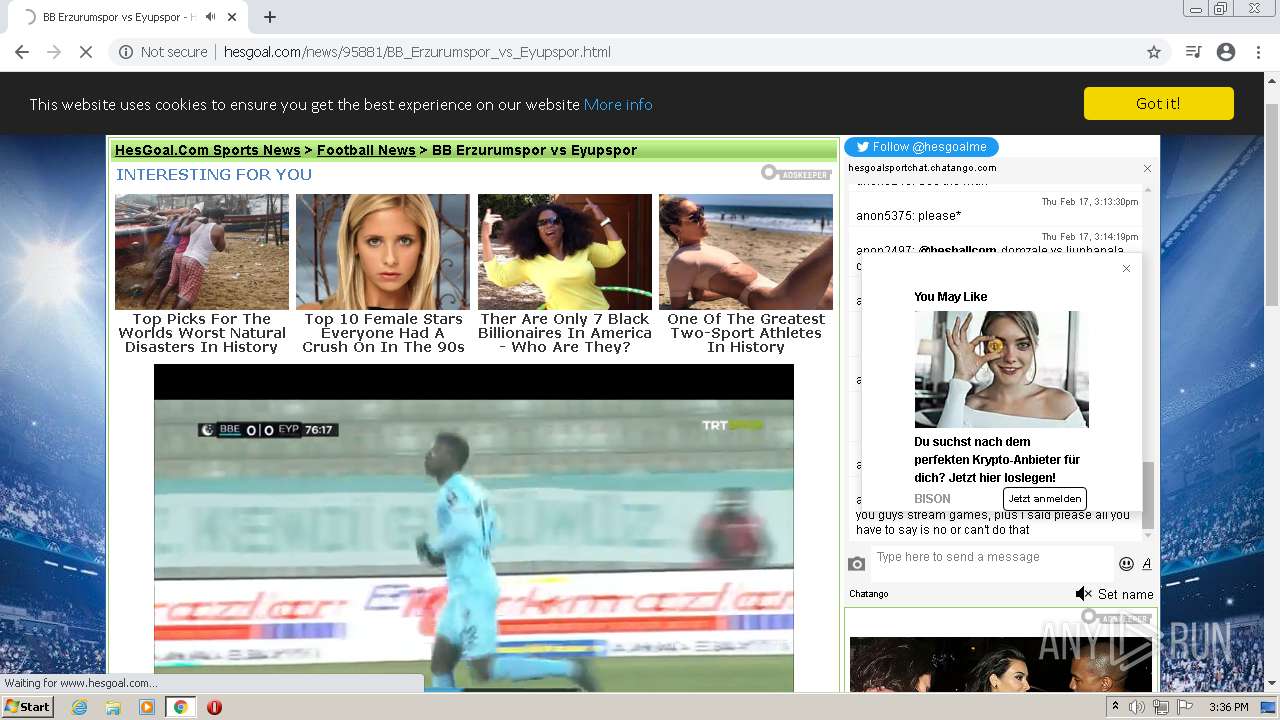
Task: Open a new browser tab
Action: [x=270, y=17]
